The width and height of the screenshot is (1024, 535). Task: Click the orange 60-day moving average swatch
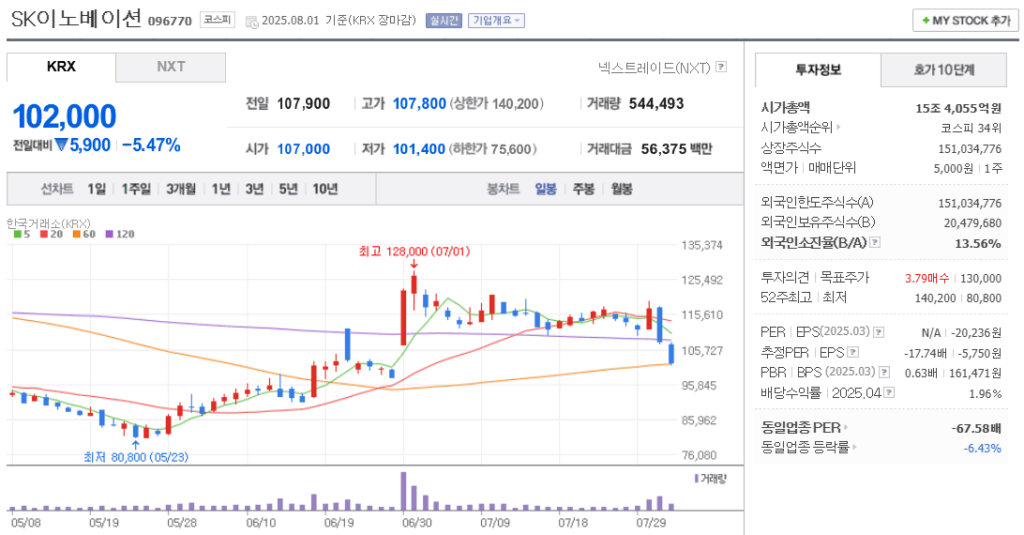(76, 234)
